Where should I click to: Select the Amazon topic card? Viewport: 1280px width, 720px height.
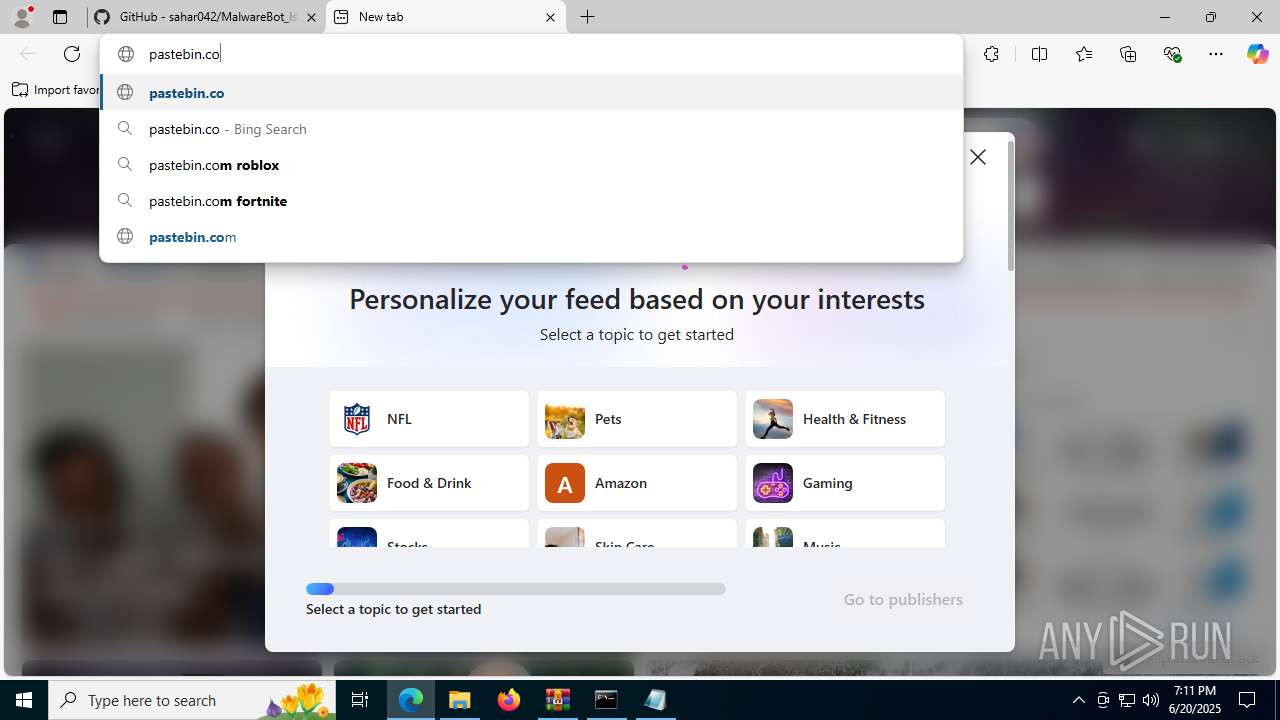[x=637, y=483]
